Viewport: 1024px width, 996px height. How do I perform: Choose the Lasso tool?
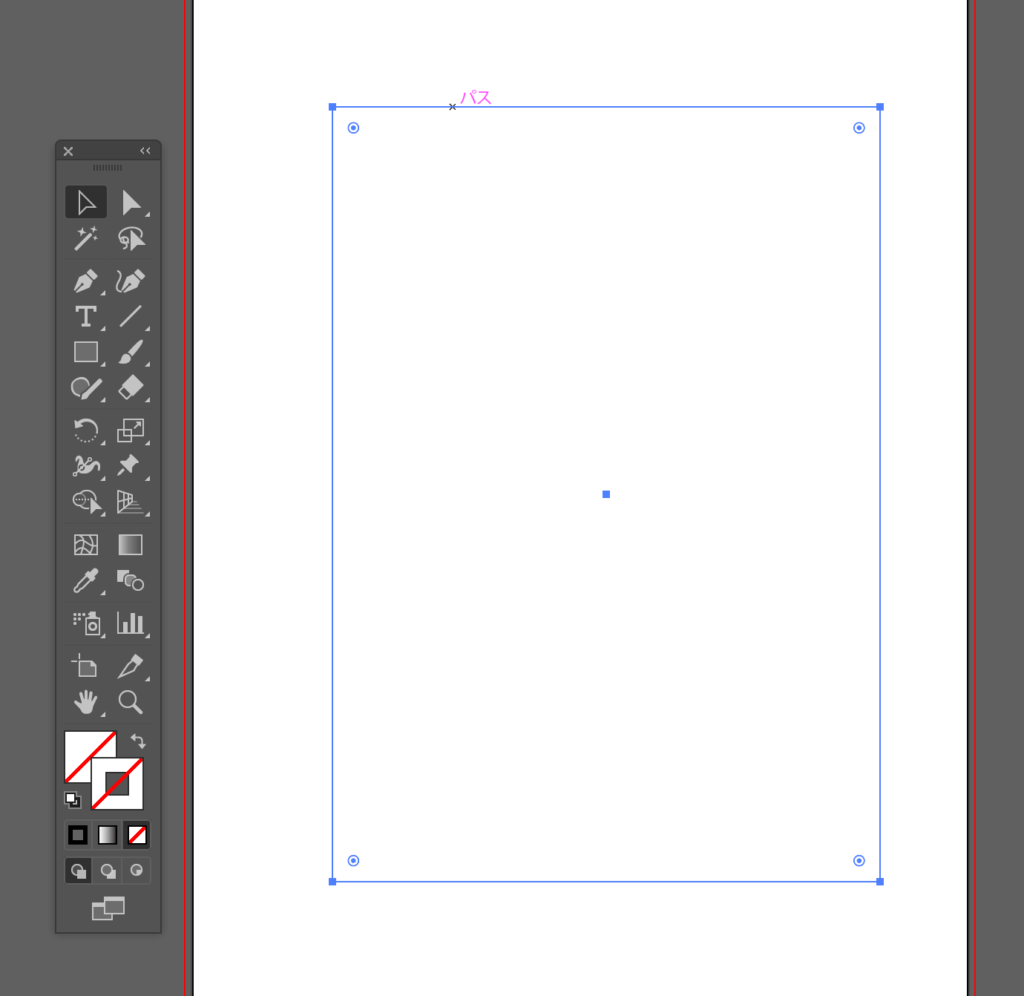click(x=131, y=238)
